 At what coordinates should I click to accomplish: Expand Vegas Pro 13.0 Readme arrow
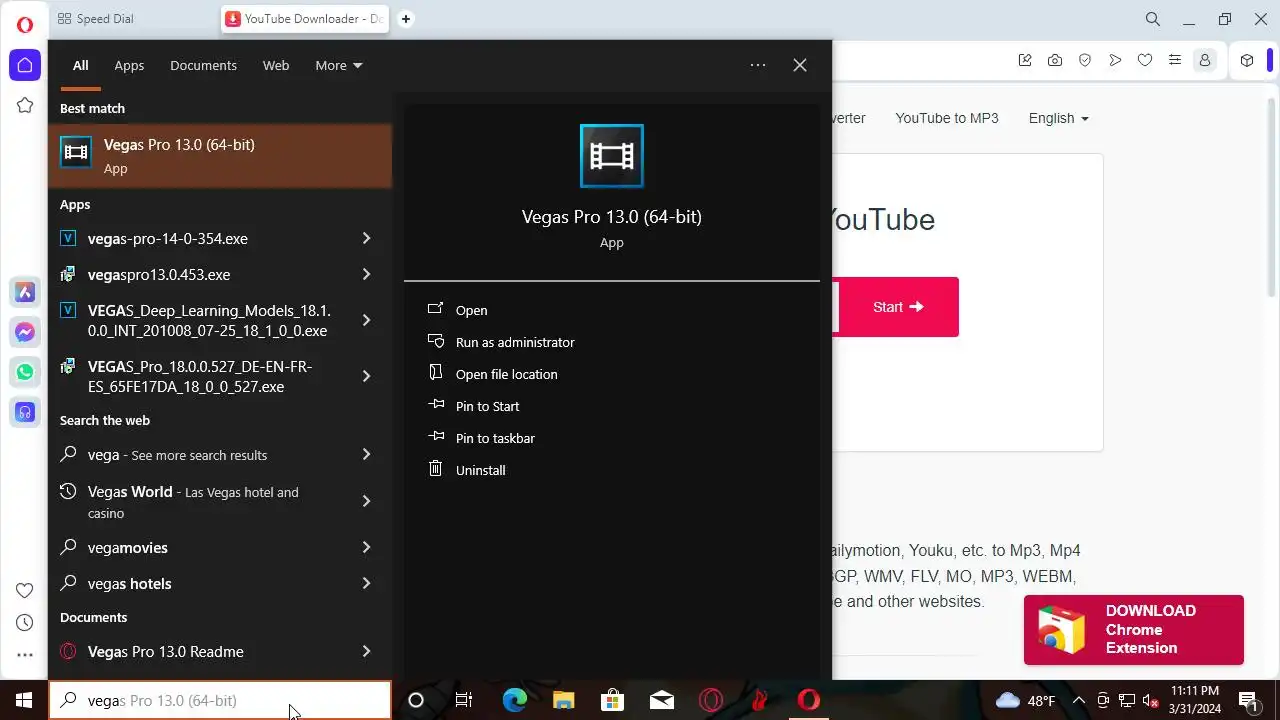pyautogui.click(x=366, y=651)
